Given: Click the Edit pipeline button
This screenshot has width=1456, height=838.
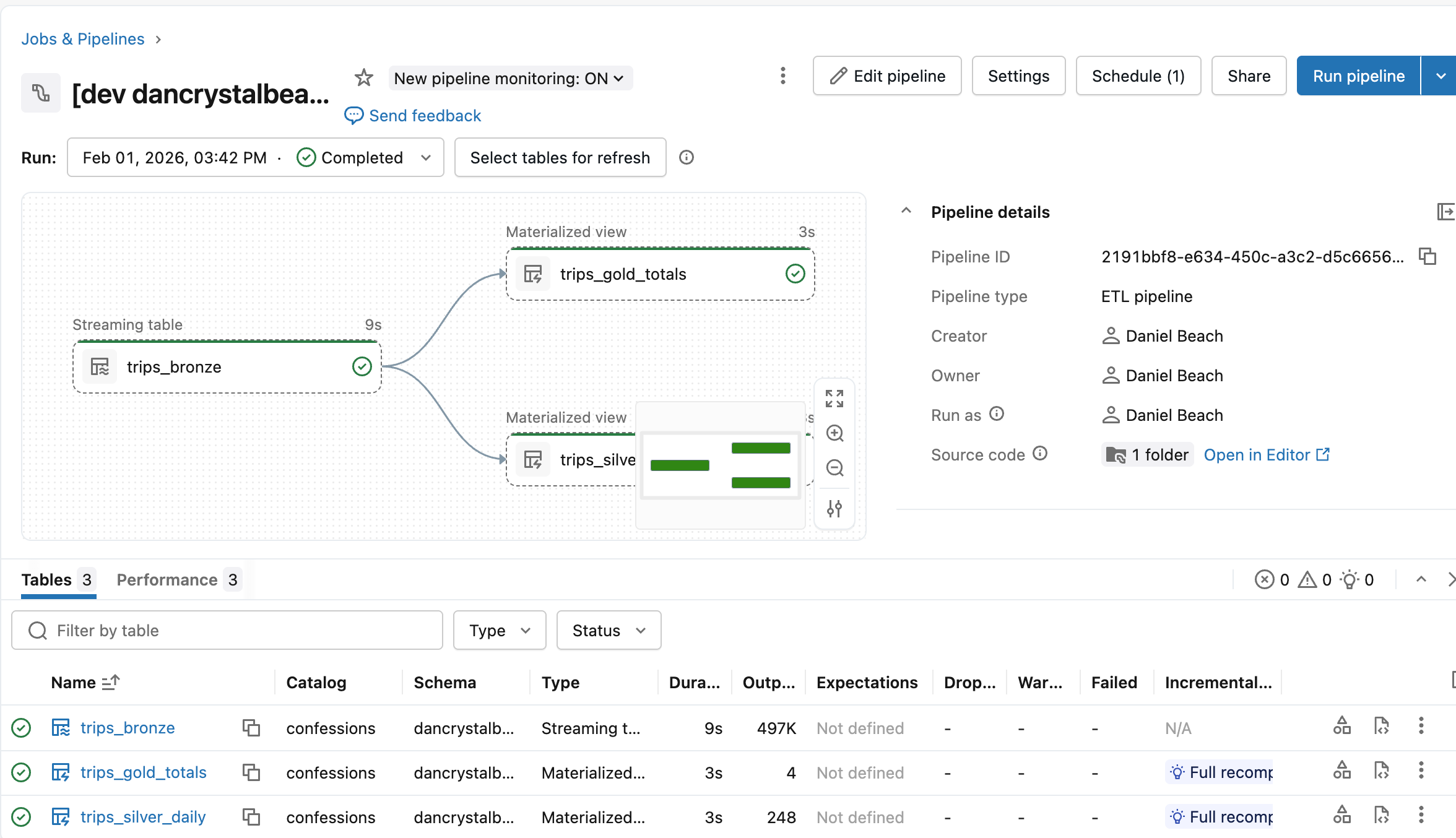Looking at the screenshot, I should point(886,76).
